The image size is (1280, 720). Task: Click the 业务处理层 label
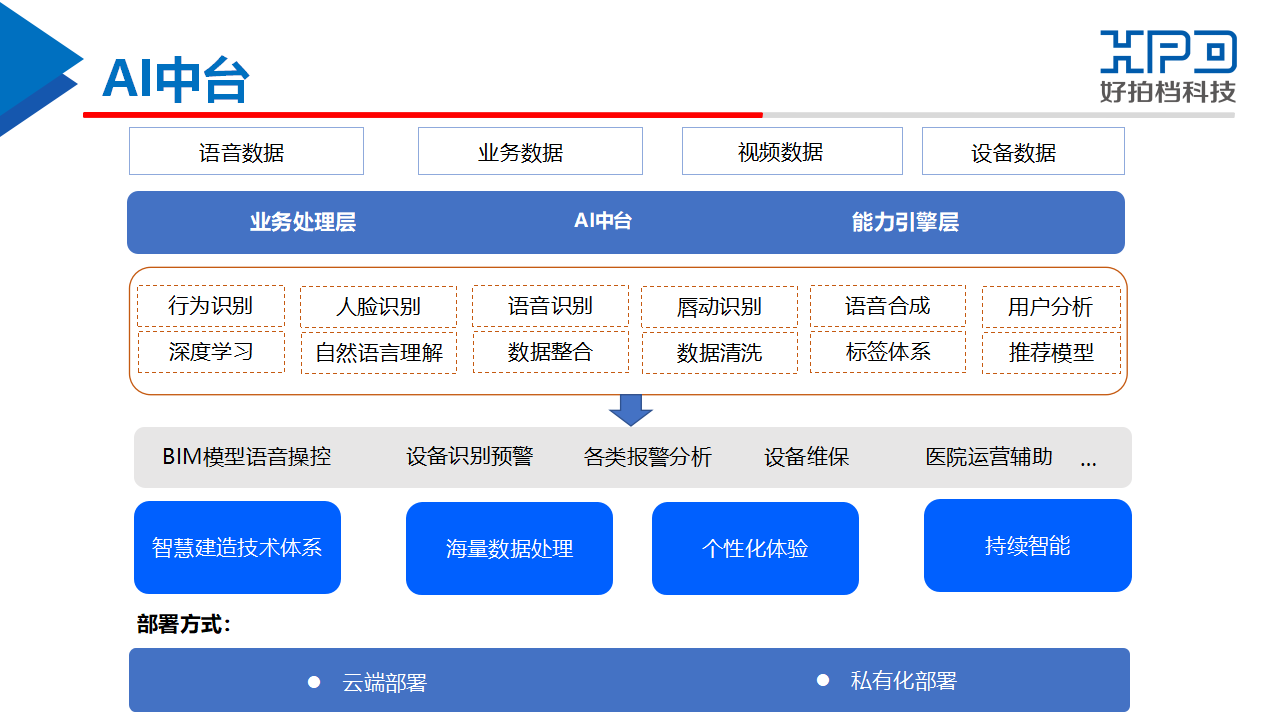click(303, 223)
